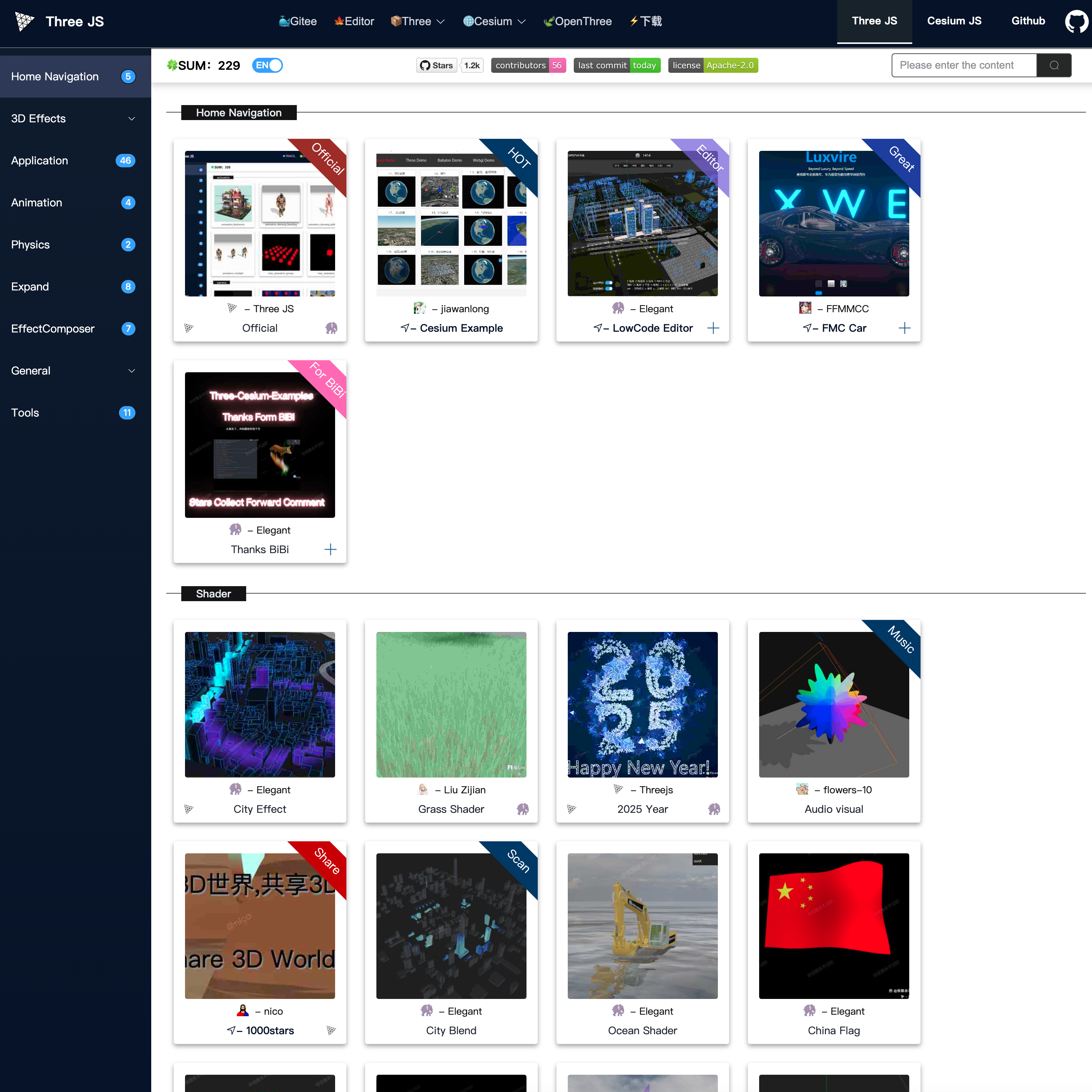Open the Github tab in header
This screenshot has width=1092, height=1092.
[1028, 21]
